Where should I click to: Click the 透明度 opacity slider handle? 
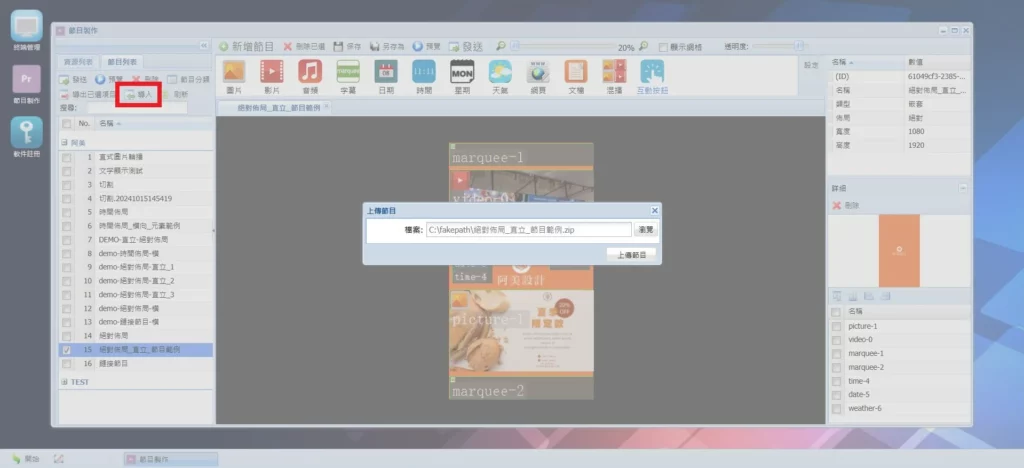pyautogui.click(x=799, y=46)
